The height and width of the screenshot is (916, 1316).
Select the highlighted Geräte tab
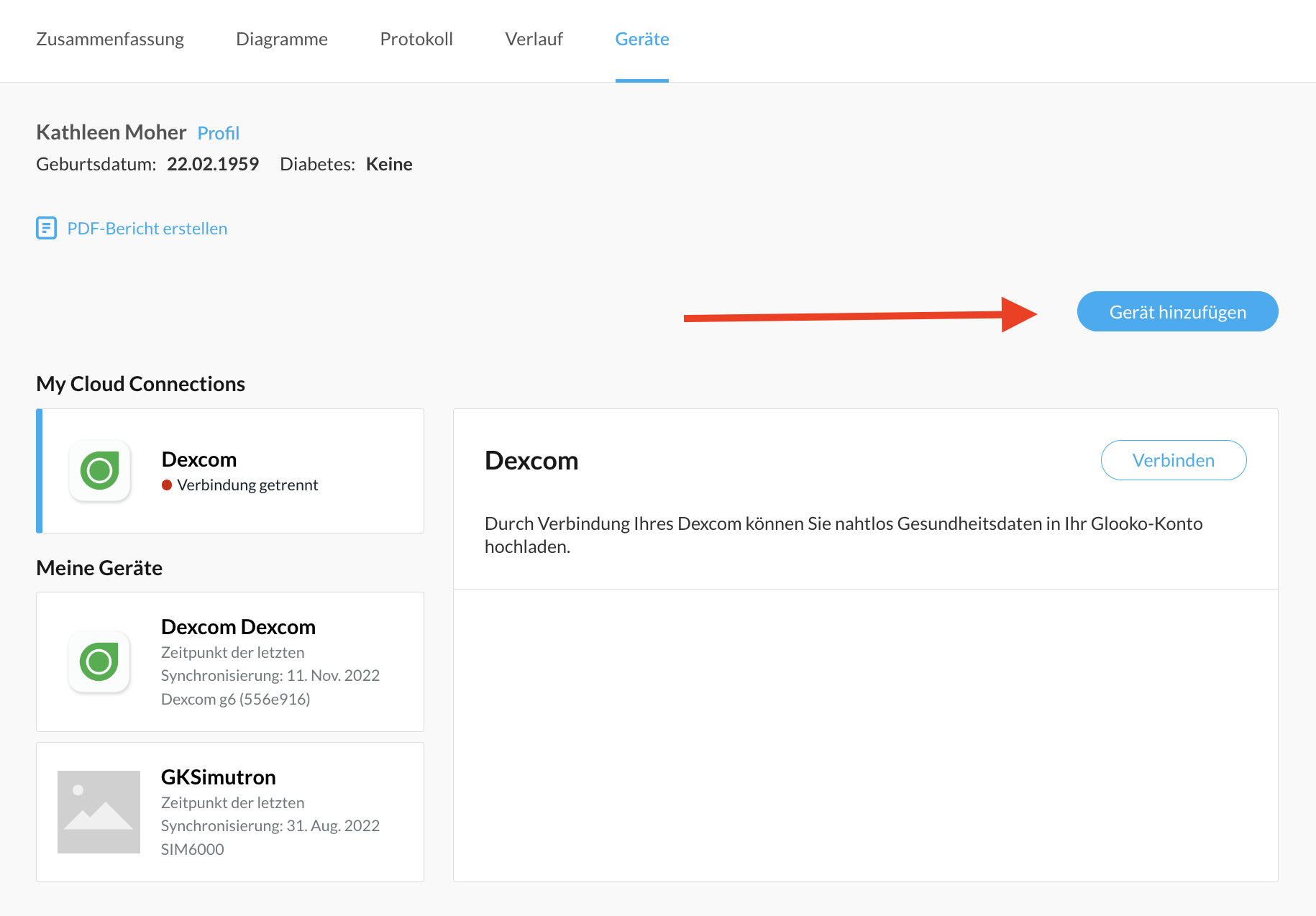641,39
